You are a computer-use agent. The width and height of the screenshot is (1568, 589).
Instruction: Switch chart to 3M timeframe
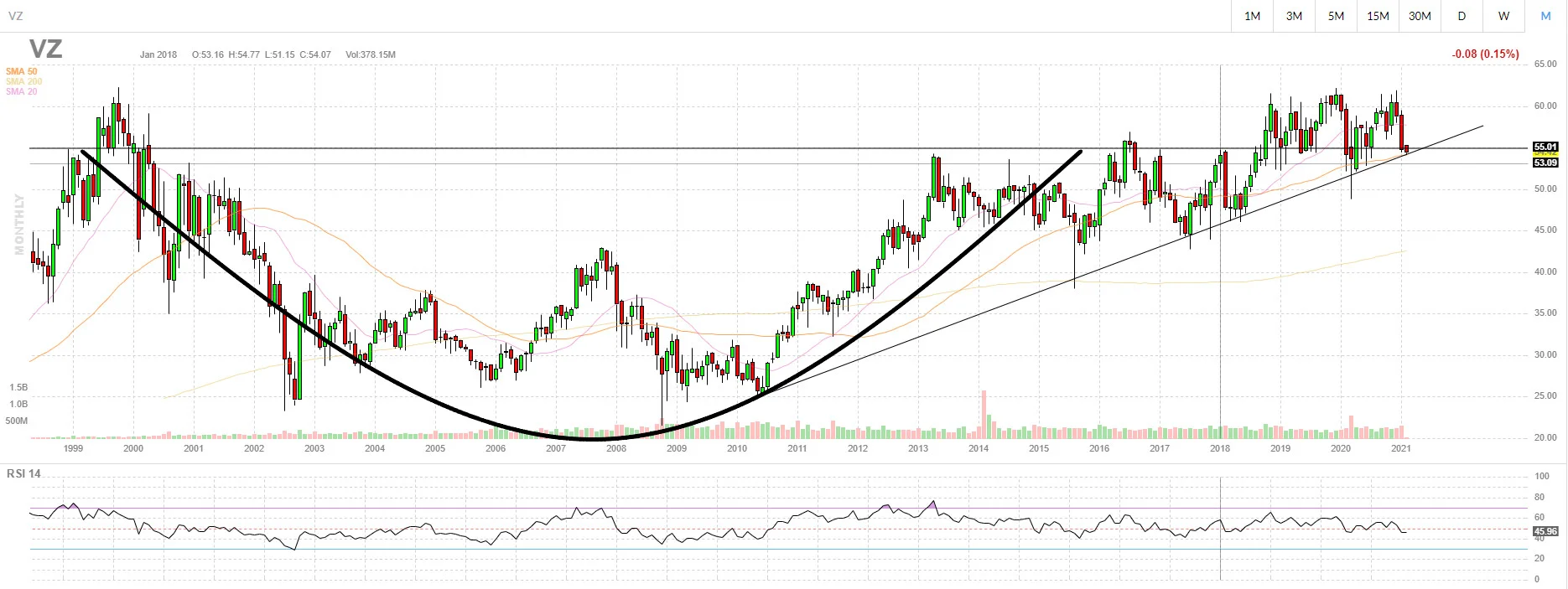point(1294,16)
